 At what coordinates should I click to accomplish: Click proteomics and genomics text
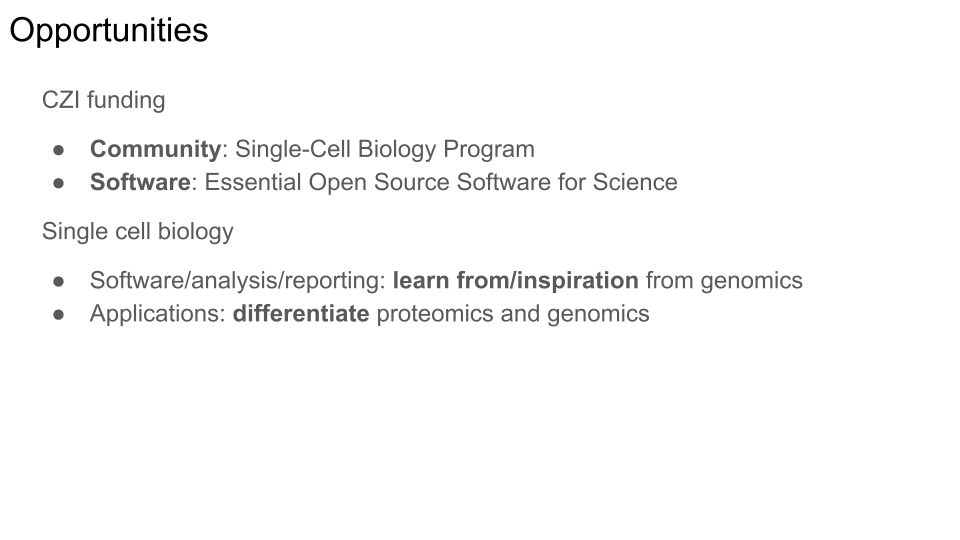point(513,313)
